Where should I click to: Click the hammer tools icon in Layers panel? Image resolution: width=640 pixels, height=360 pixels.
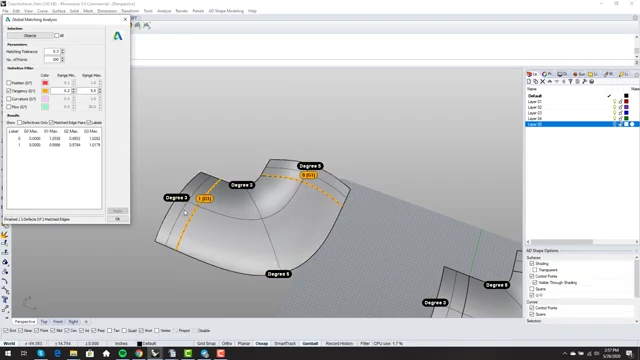584,82
